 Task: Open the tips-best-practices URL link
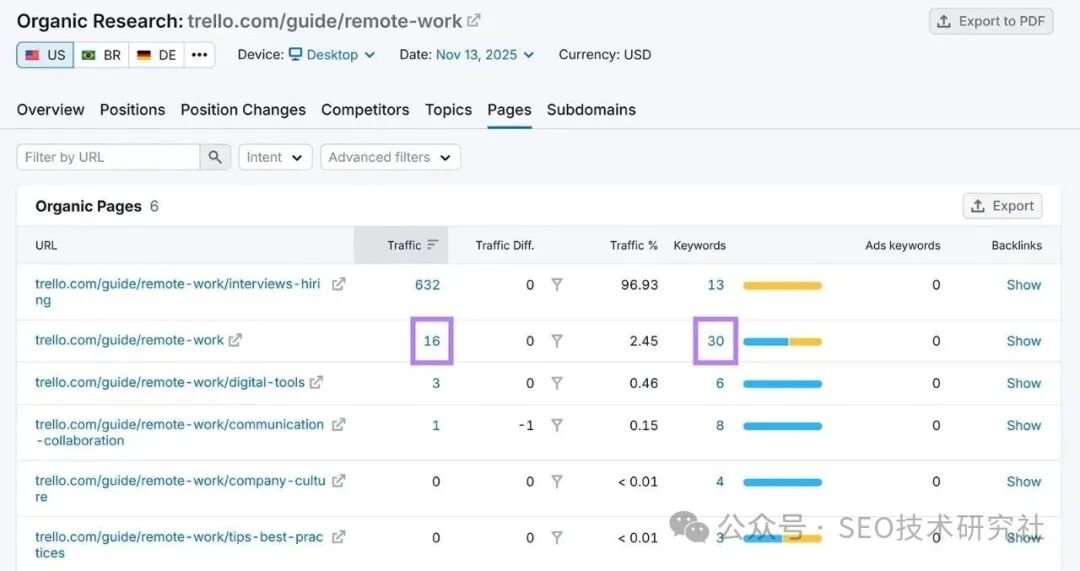179,544
